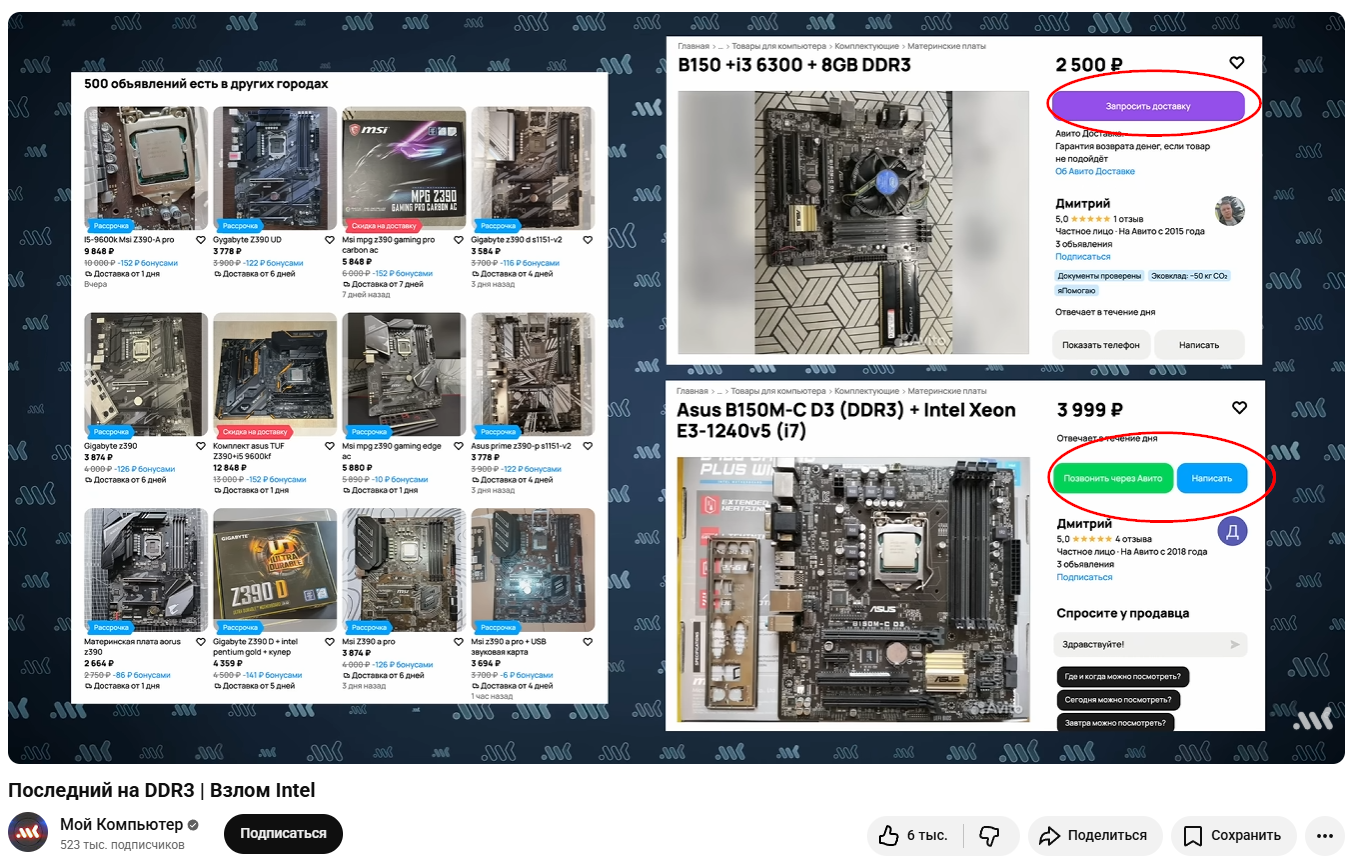Open the MSI MPG Z390 box thumbnail
Screen dimensions: 1354x857
click(404, 169)
